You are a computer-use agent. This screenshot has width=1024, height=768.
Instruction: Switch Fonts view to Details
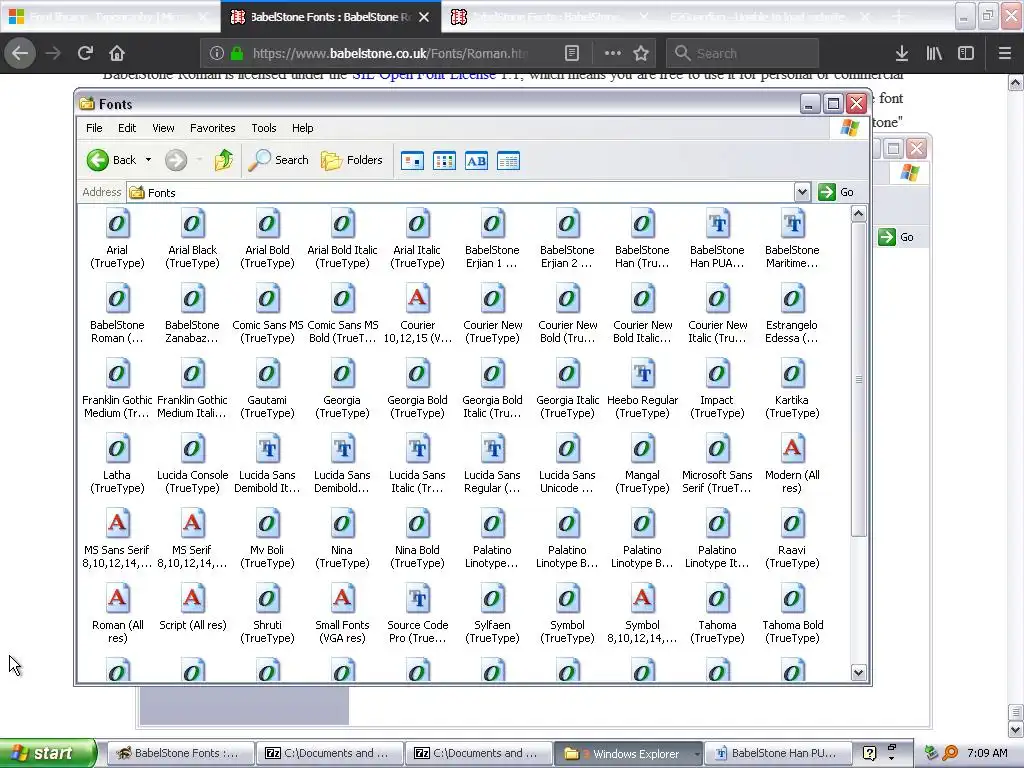coord(508,161)
